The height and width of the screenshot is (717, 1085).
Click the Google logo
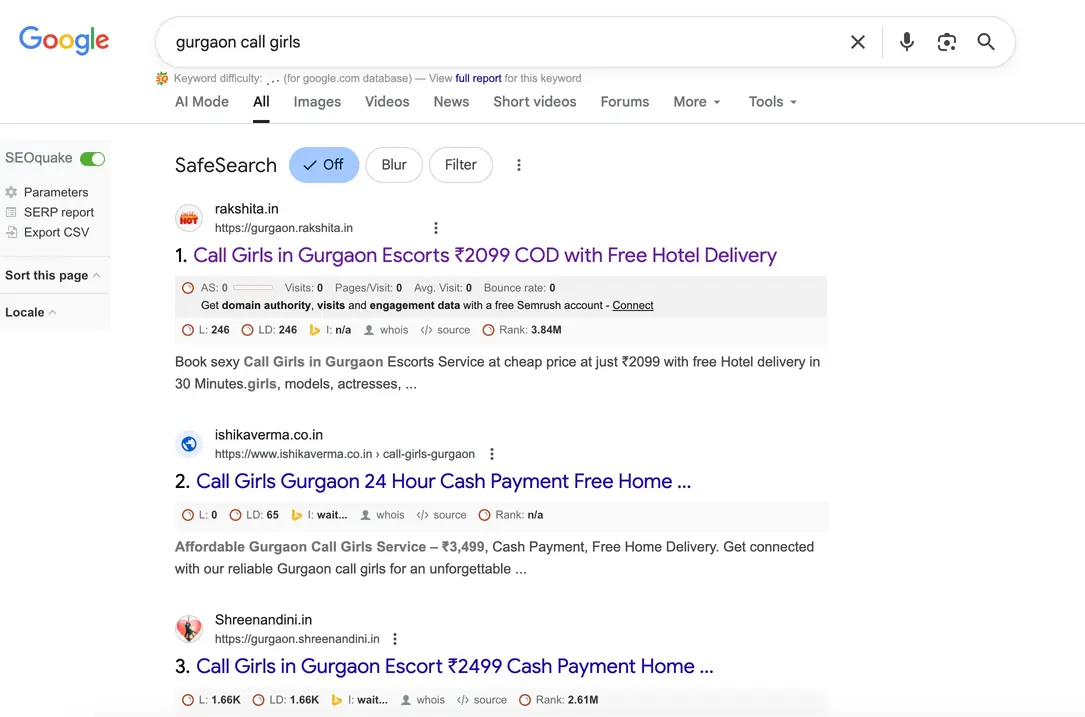pos(64,41)
